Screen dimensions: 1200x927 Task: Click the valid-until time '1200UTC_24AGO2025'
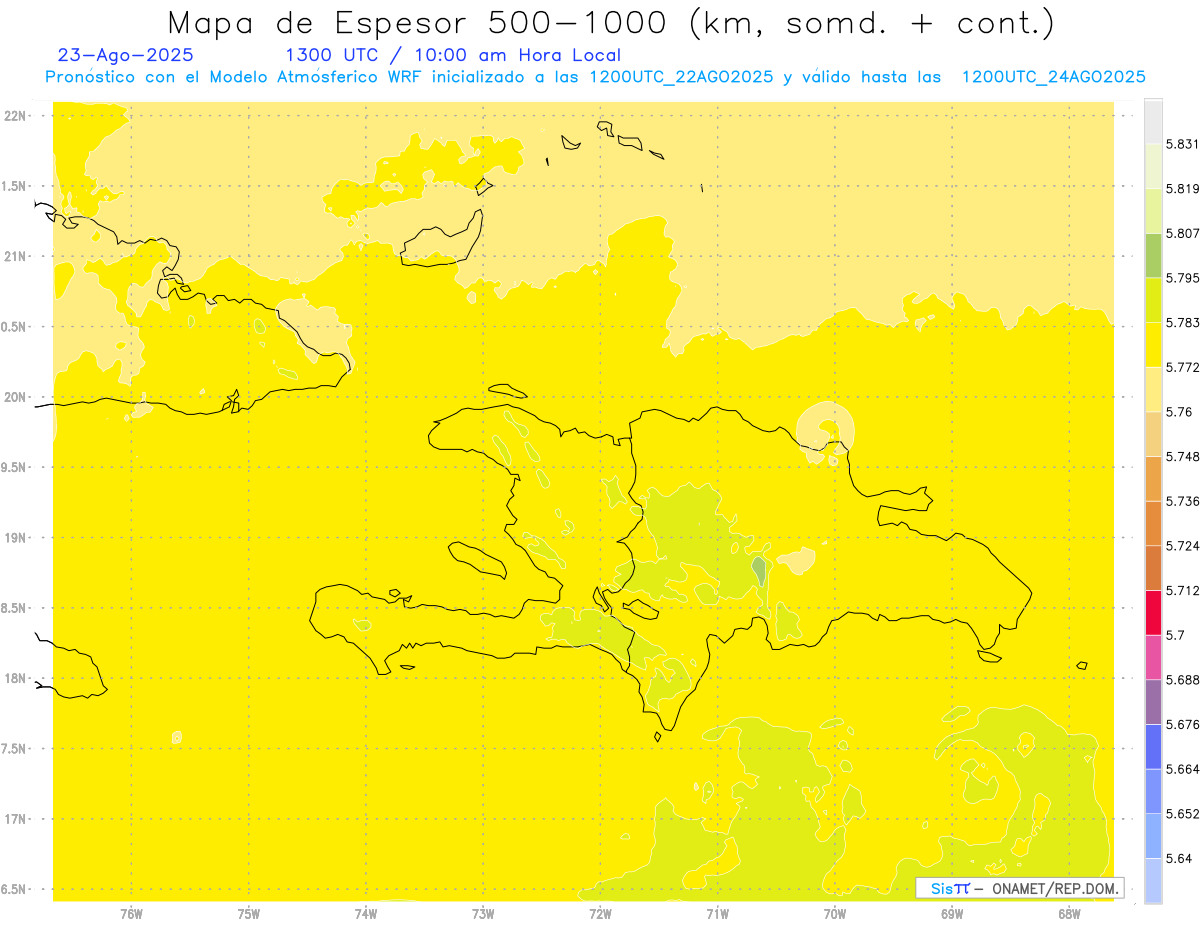point(1053,77)
